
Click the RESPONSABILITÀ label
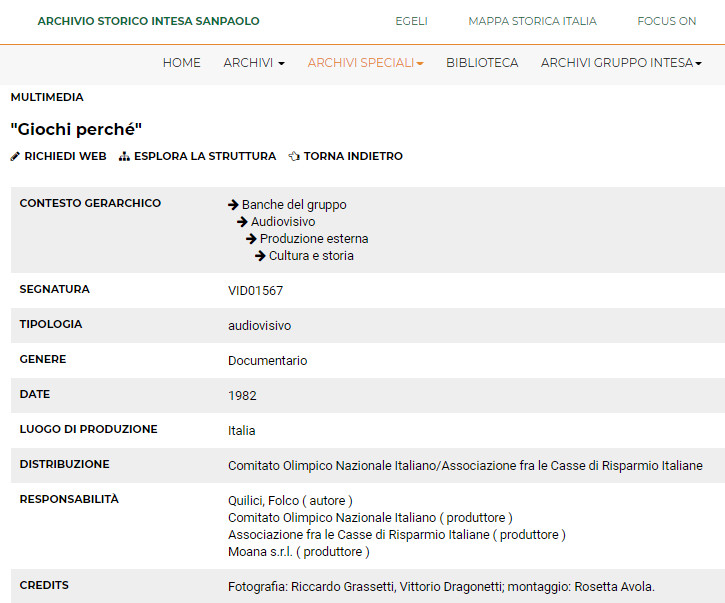(69, 499)
